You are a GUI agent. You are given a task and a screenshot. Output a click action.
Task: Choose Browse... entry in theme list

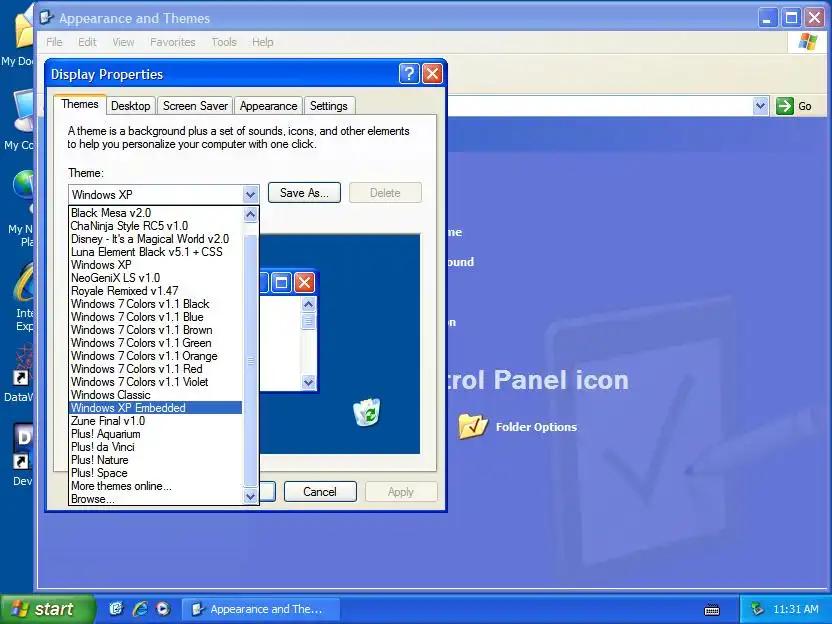[156, 499]
